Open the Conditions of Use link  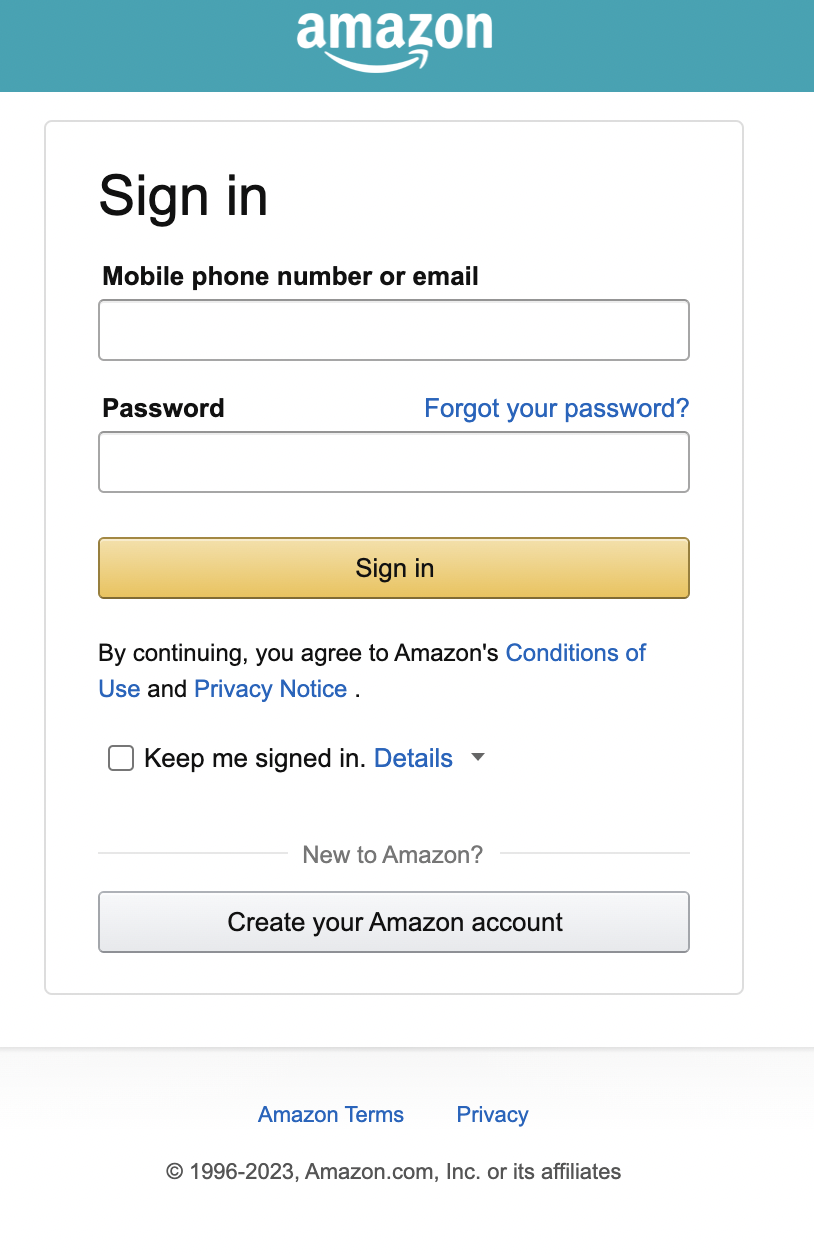[x=575, y=653]
